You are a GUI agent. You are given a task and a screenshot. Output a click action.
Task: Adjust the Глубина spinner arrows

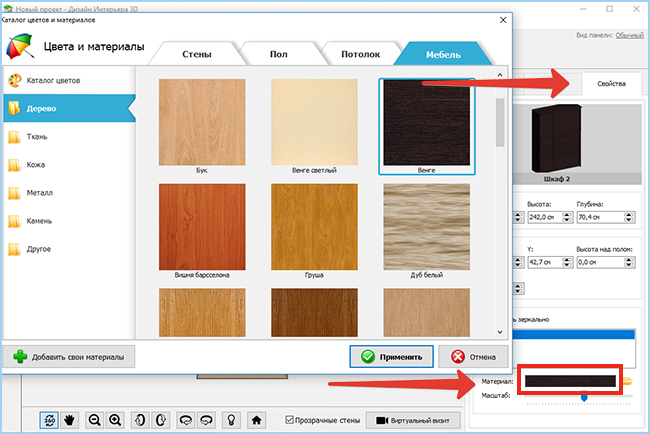(629, 217)
